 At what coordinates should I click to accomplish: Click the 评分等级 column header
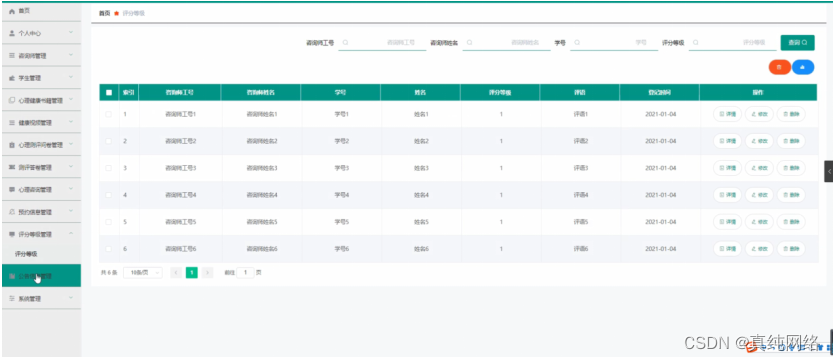click(x=500, y=92)
